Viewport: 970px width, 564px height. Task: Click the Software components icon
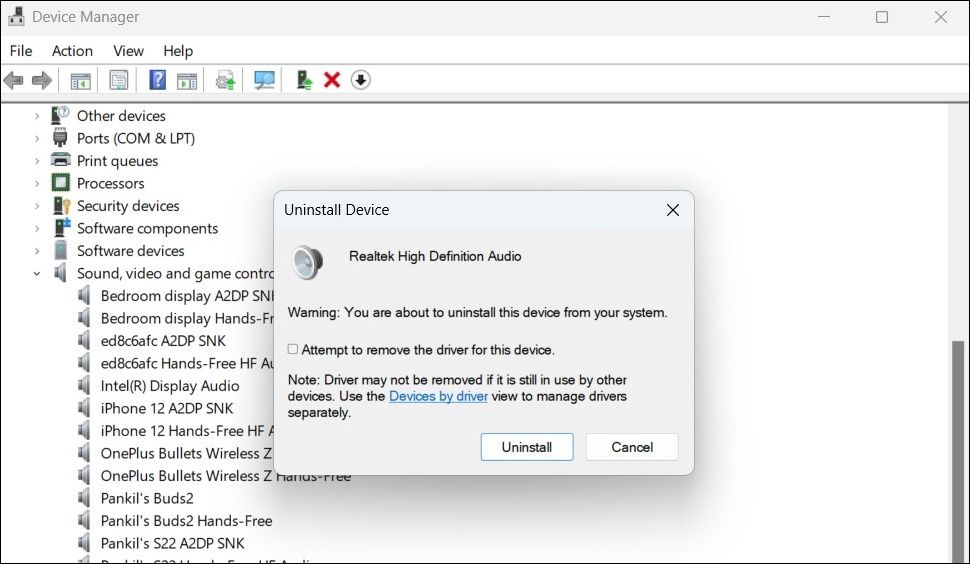62,228
